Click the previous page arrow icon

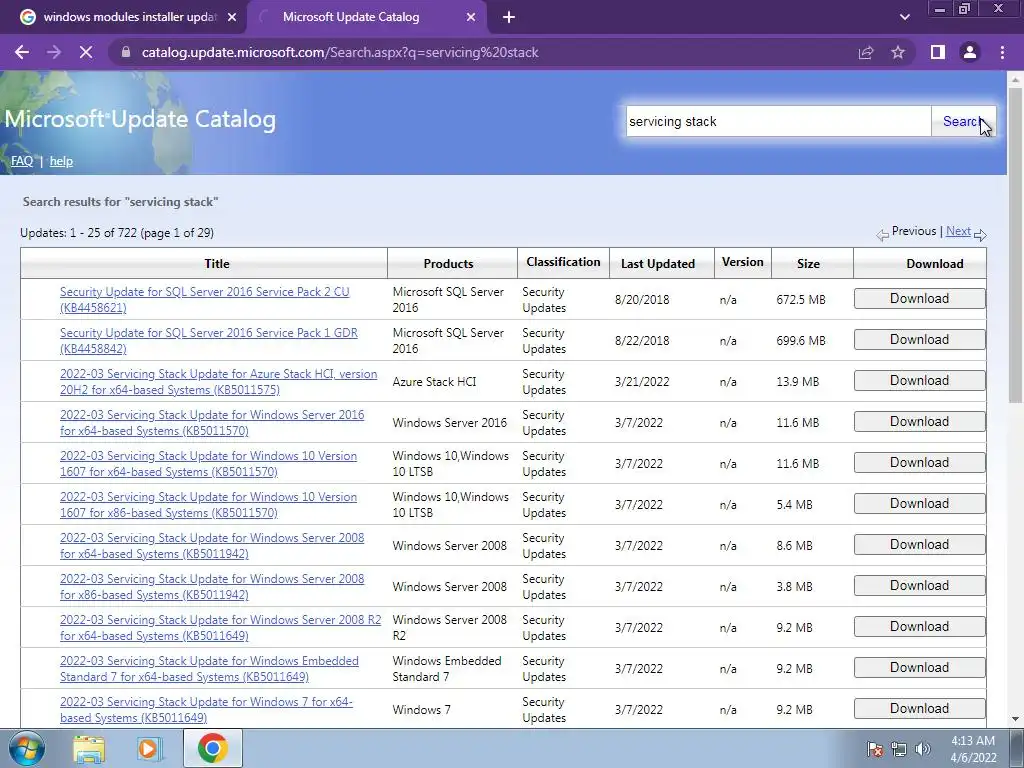point(882,234)
